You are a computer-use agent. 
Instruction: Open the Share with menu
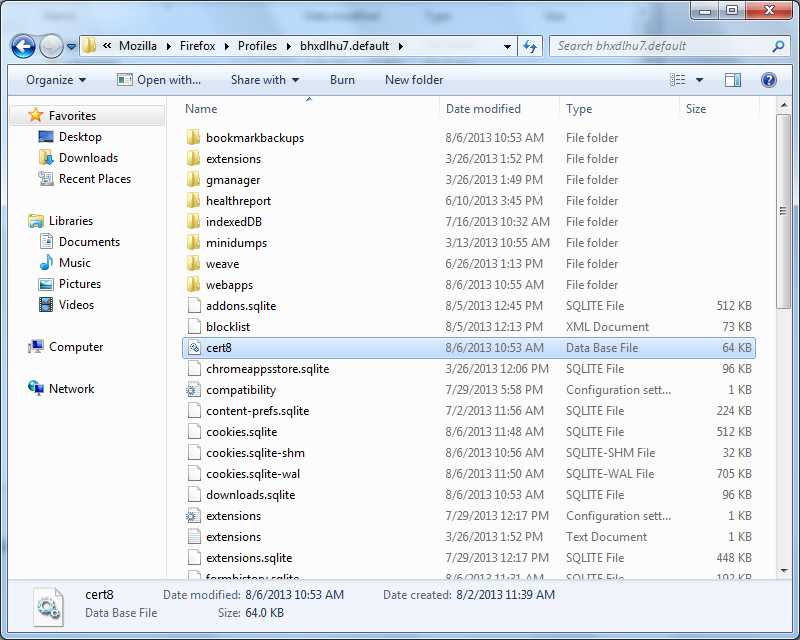tap(265, 80)
